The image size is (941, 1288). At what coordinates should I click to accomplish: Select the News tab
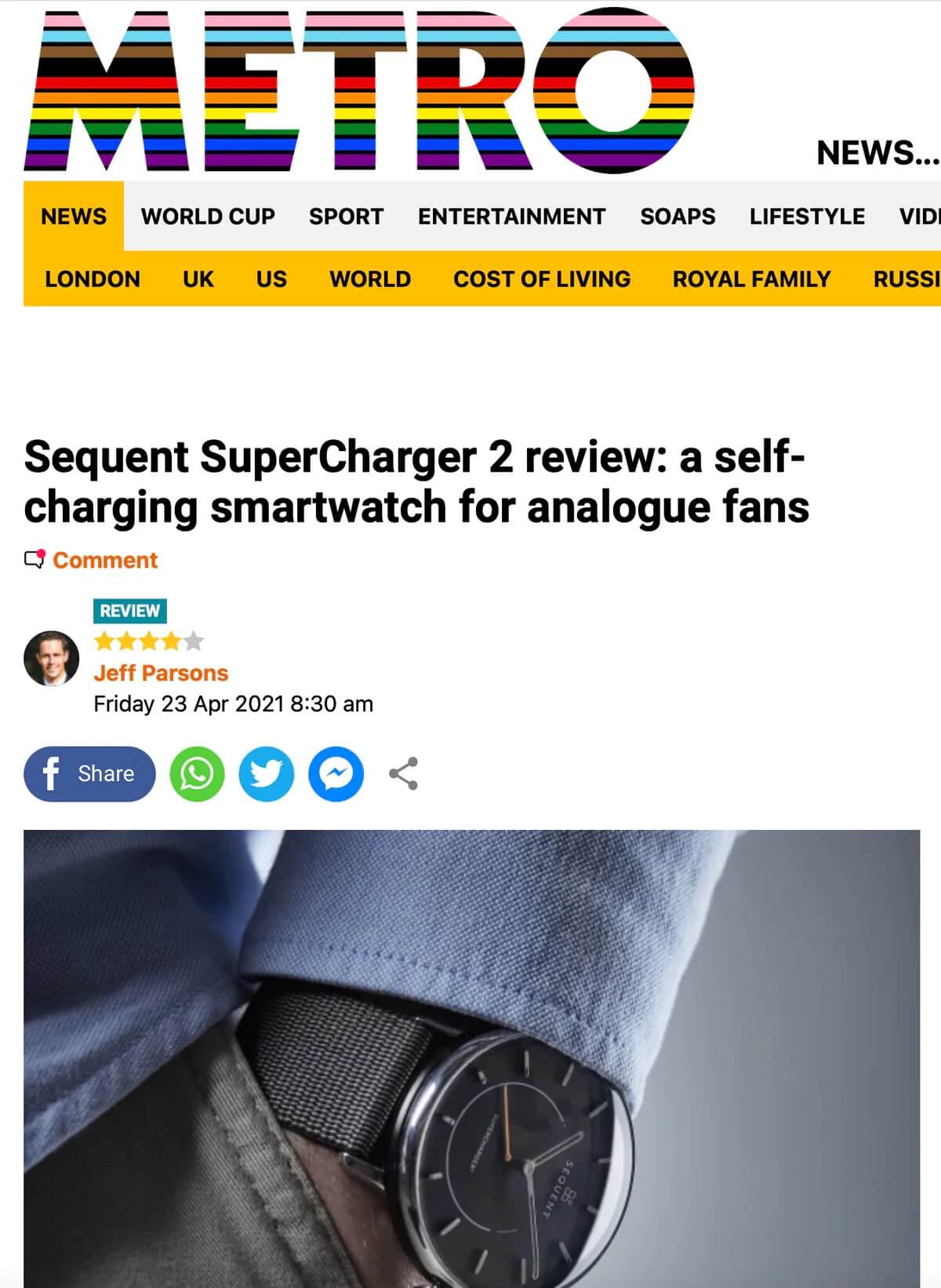tap(74, 216)
